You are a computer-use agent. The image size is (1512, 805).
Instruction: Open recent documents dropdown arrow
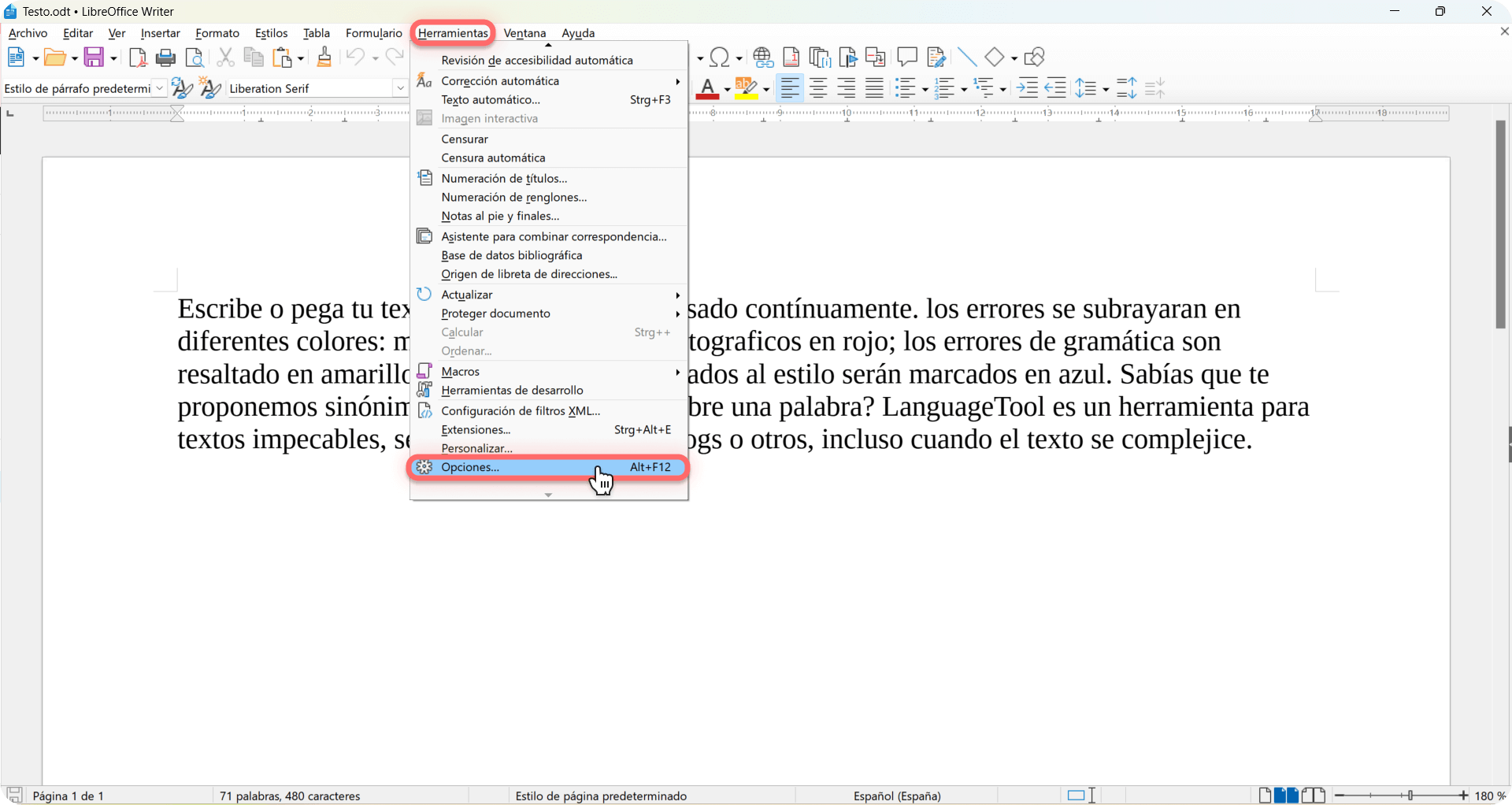(74, 58)
